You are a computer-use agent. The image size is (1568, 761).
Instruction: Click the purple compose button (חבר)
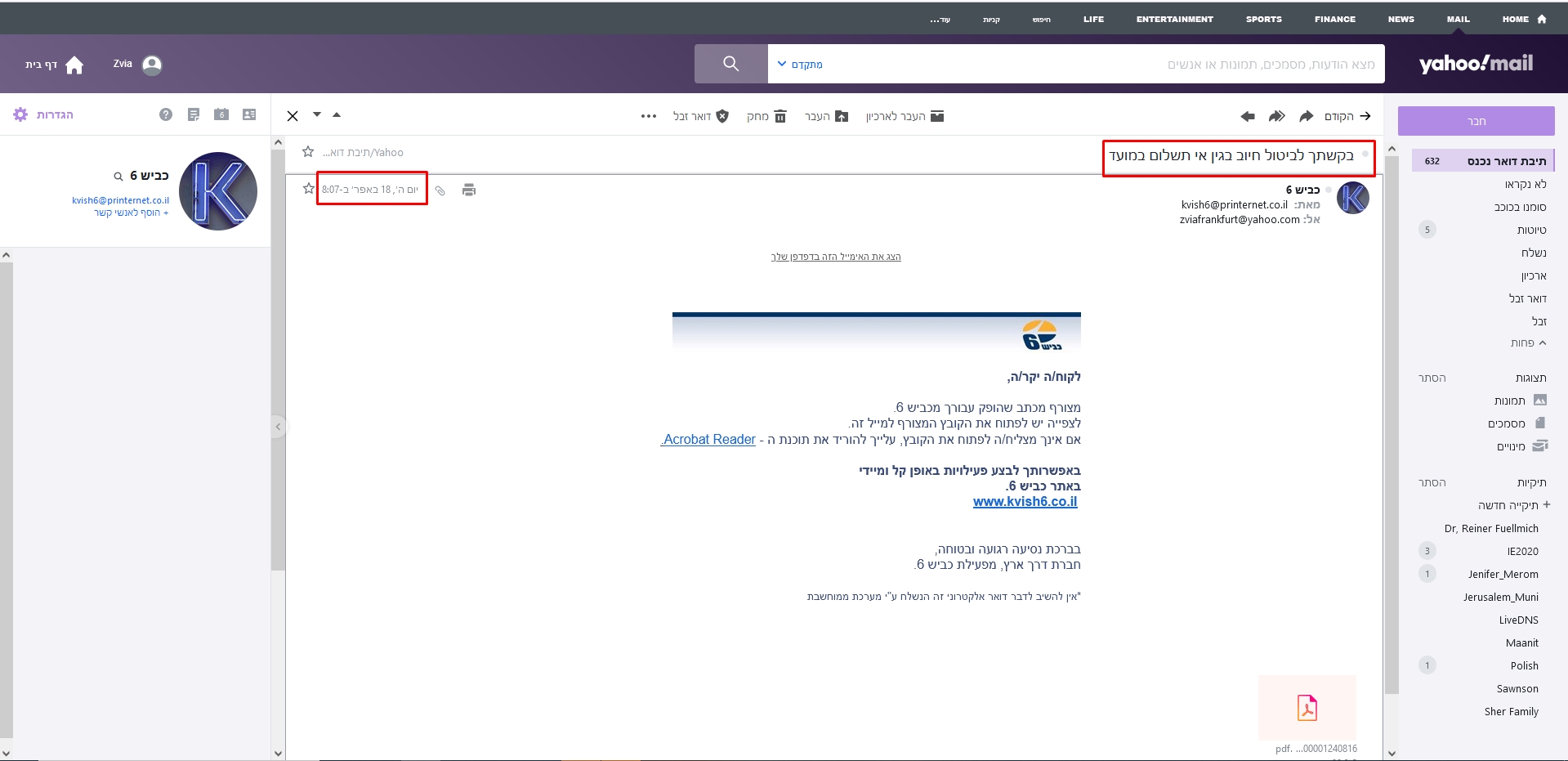1476,121
